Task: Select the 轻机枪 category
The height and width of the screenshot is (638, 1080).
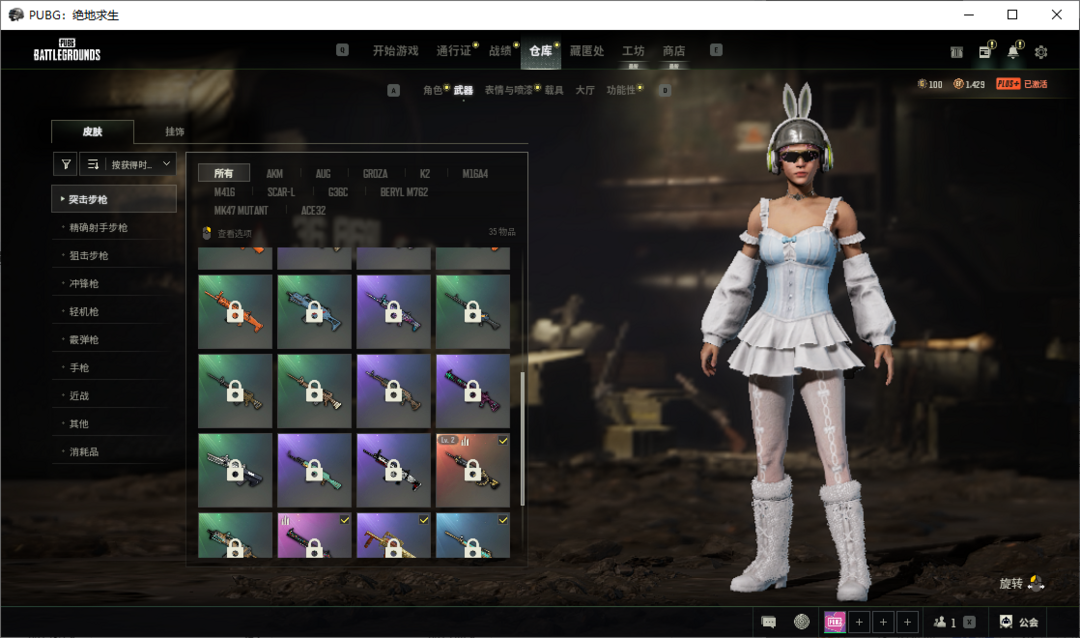Action: [x=114, y=311]
